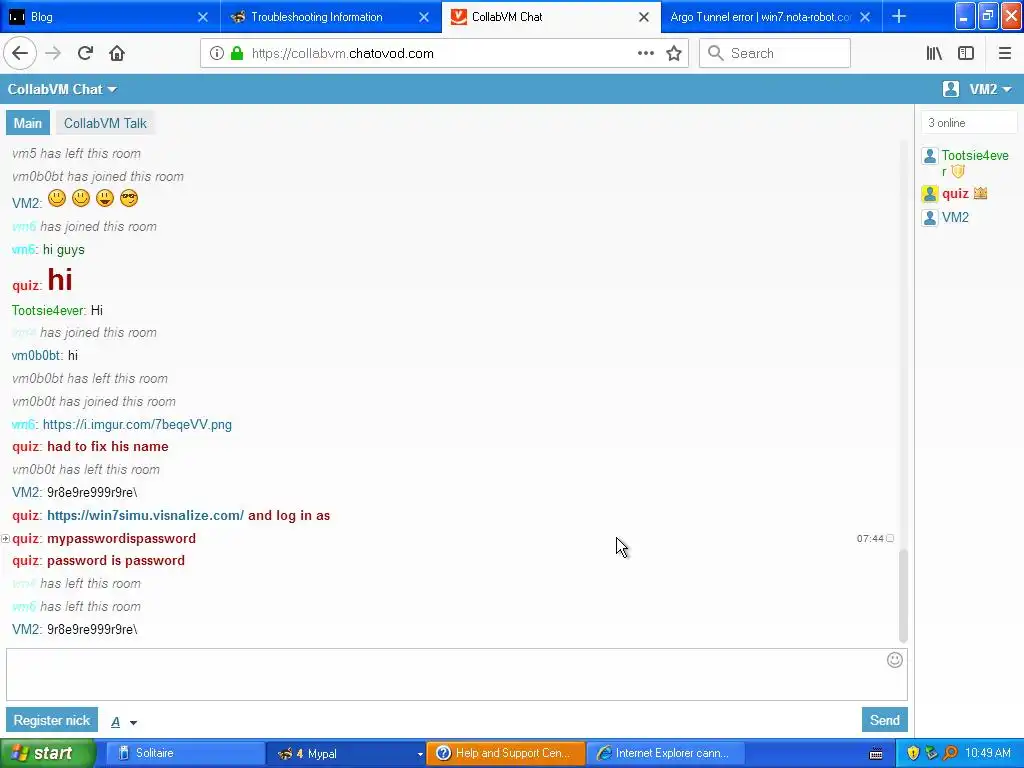This screenshot has width=1024, height=768.
Task: Click quiz's name in the online list
Action: [955, 193]
